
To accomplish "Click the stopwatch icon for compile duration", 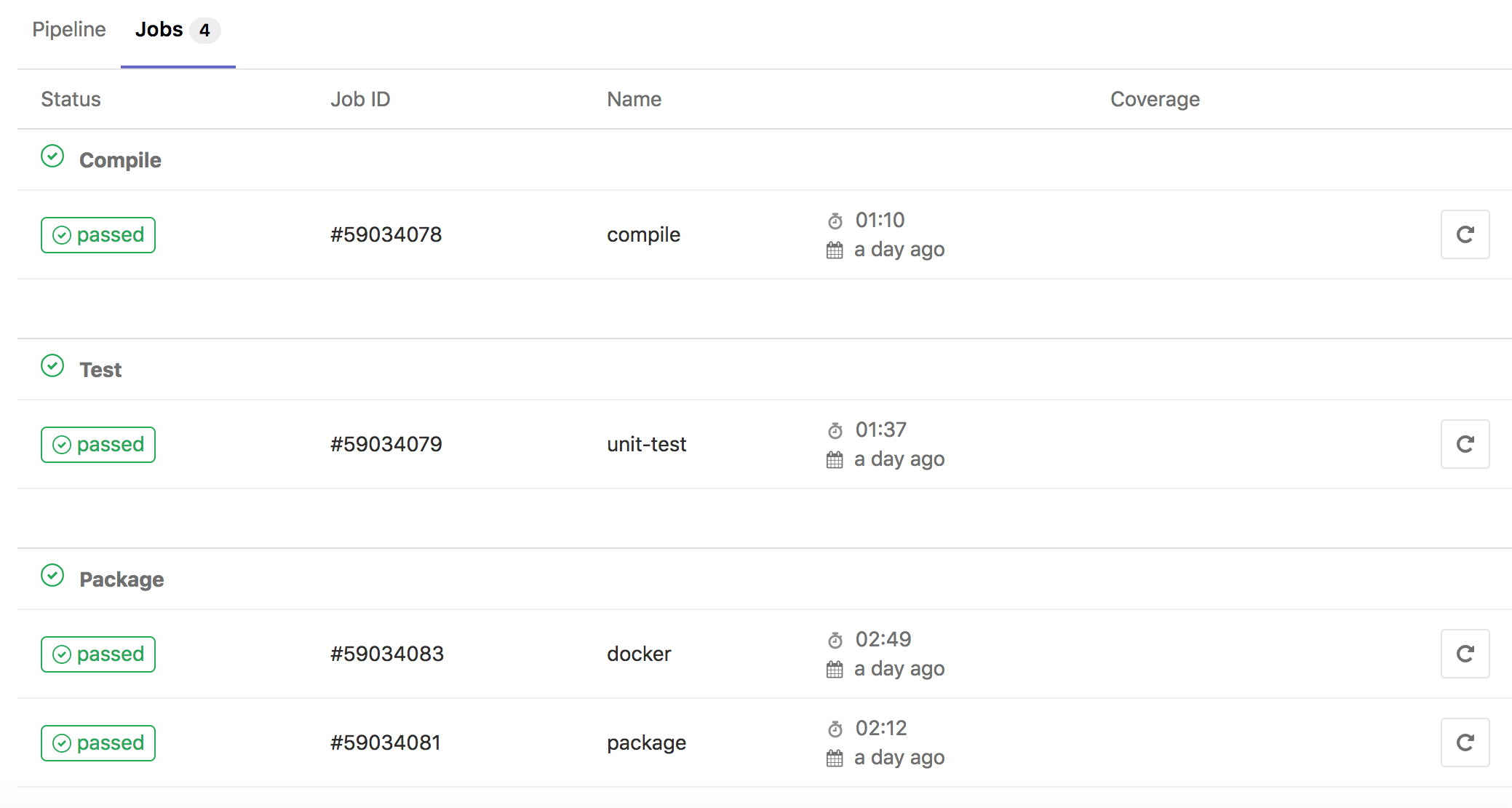I will [x=835, y=221].
